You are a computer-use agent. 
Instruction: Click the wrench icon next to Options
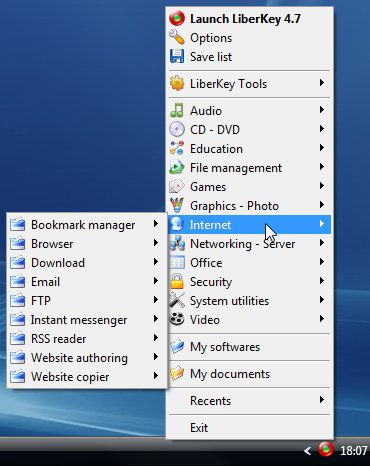(177, 37)
